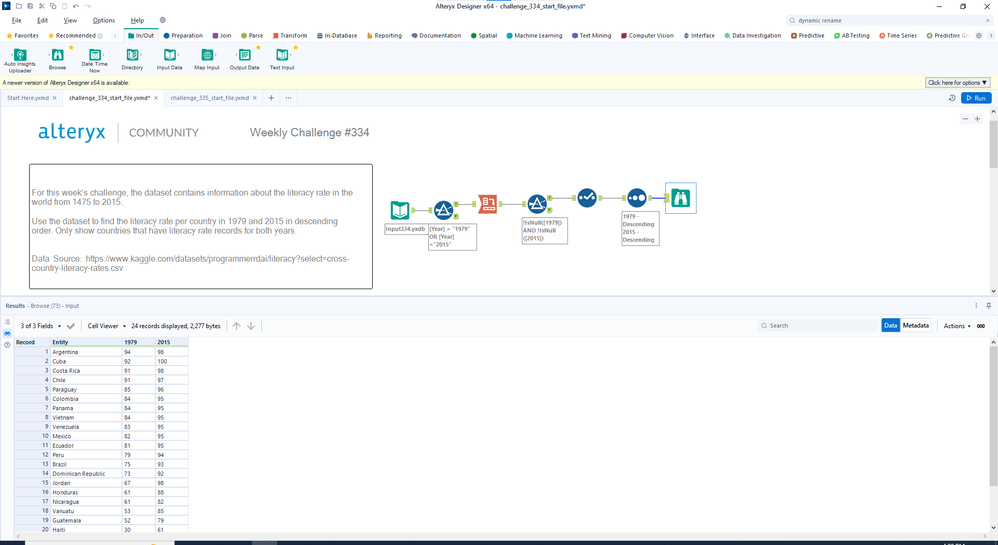Open the File menu
Image resolution: width=998 pixels, height=545 pixels.
[17, 20]
